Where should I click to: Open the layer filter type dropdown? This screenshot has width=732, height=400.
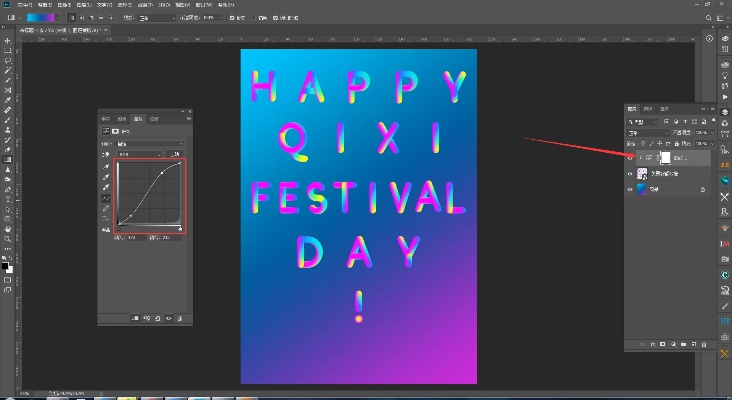[642, 122]
